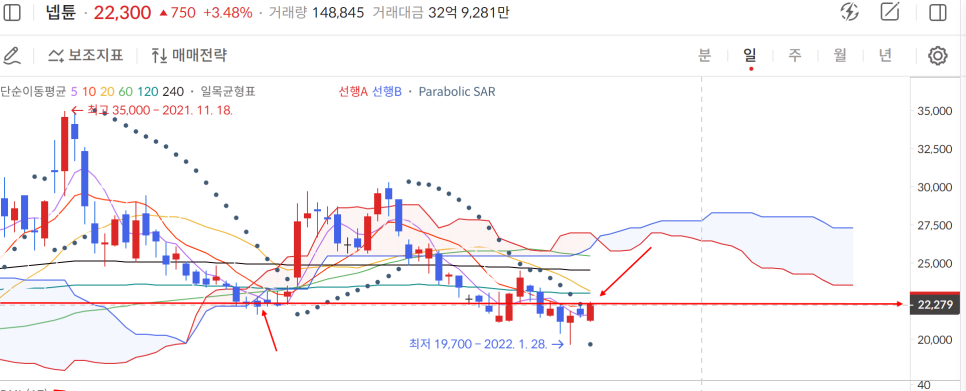Click the 25,000 price axis label
This screenshot has height=391, width=966.
coord(935,264)
